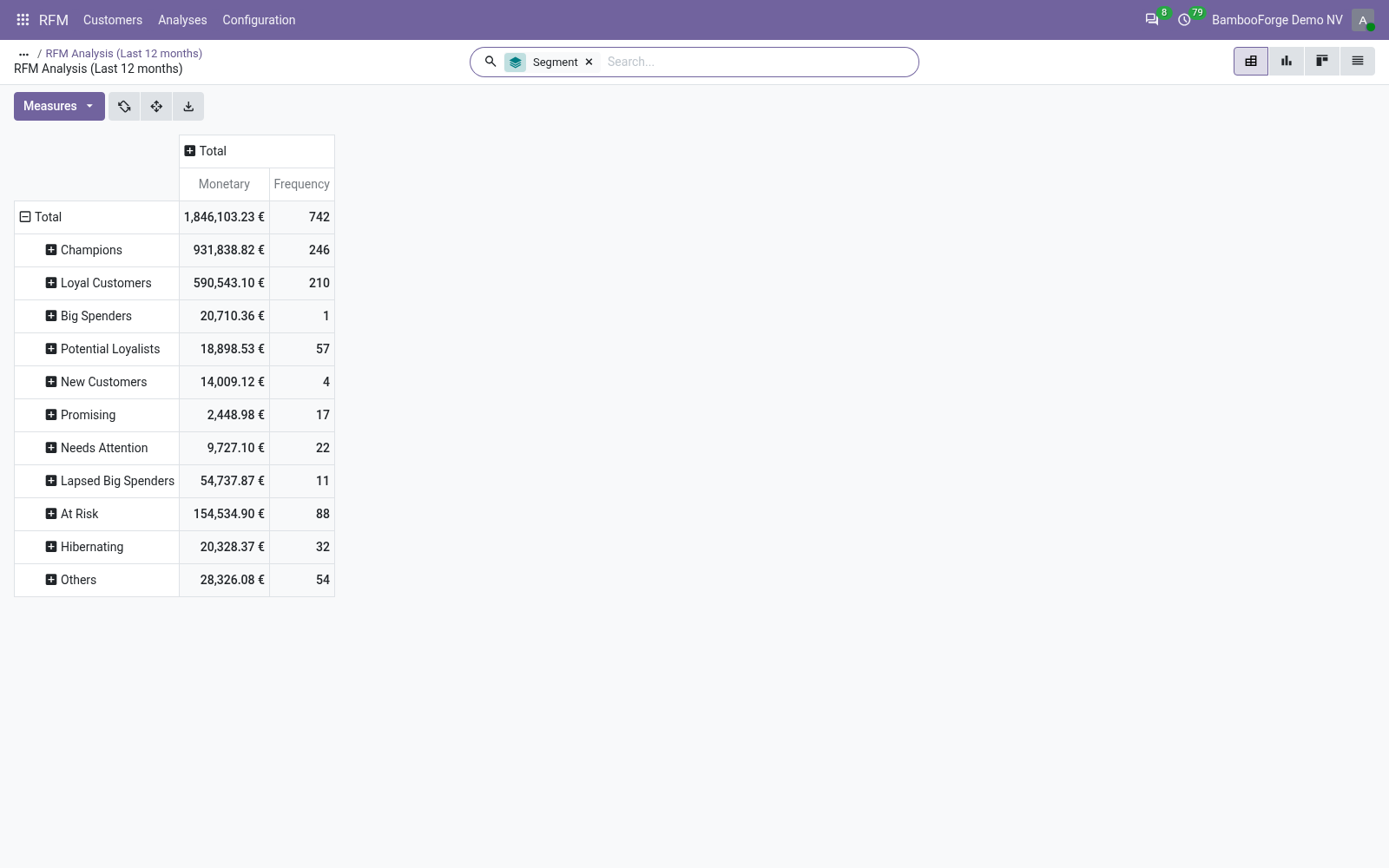Download the pivot table as xlsx
This screenshot has height=868, width=1389.
click(188, 107)
